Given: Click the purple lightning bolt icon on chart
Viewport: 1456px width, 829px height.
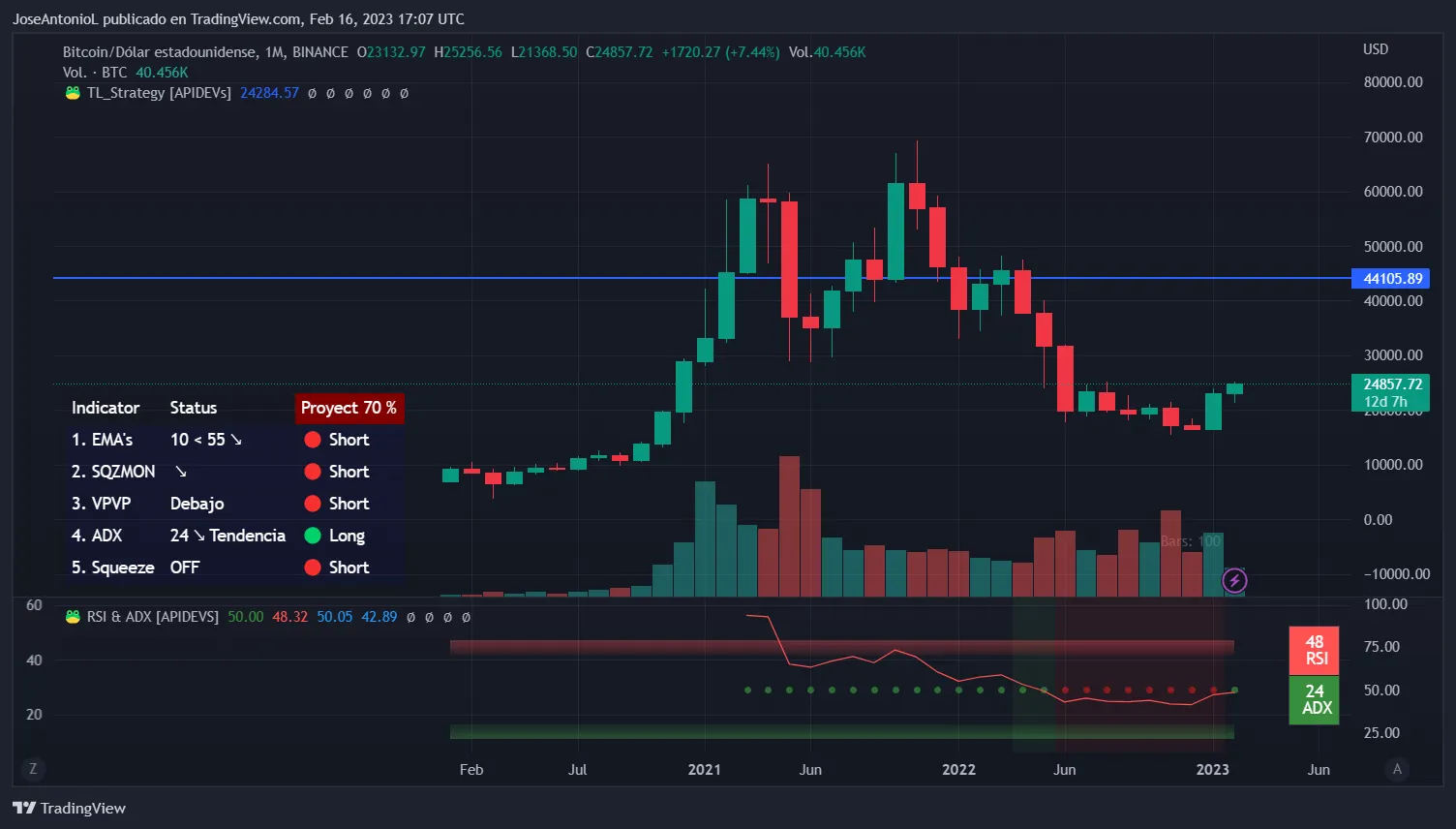Looking at the screenshot, I should pyautogui.click(x=1234, y=580).
